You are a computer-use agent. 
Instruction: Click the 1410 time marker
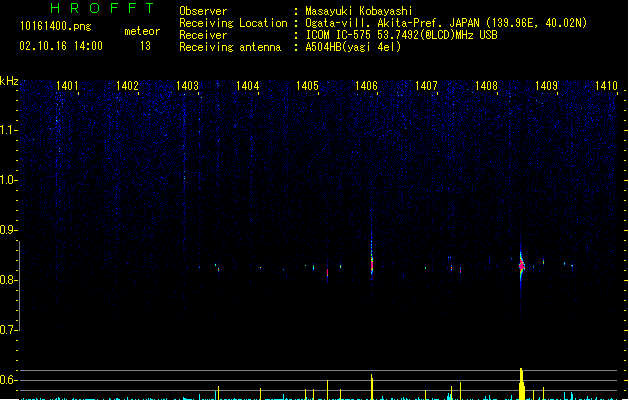pyautogui.click(x=606, y=86)
